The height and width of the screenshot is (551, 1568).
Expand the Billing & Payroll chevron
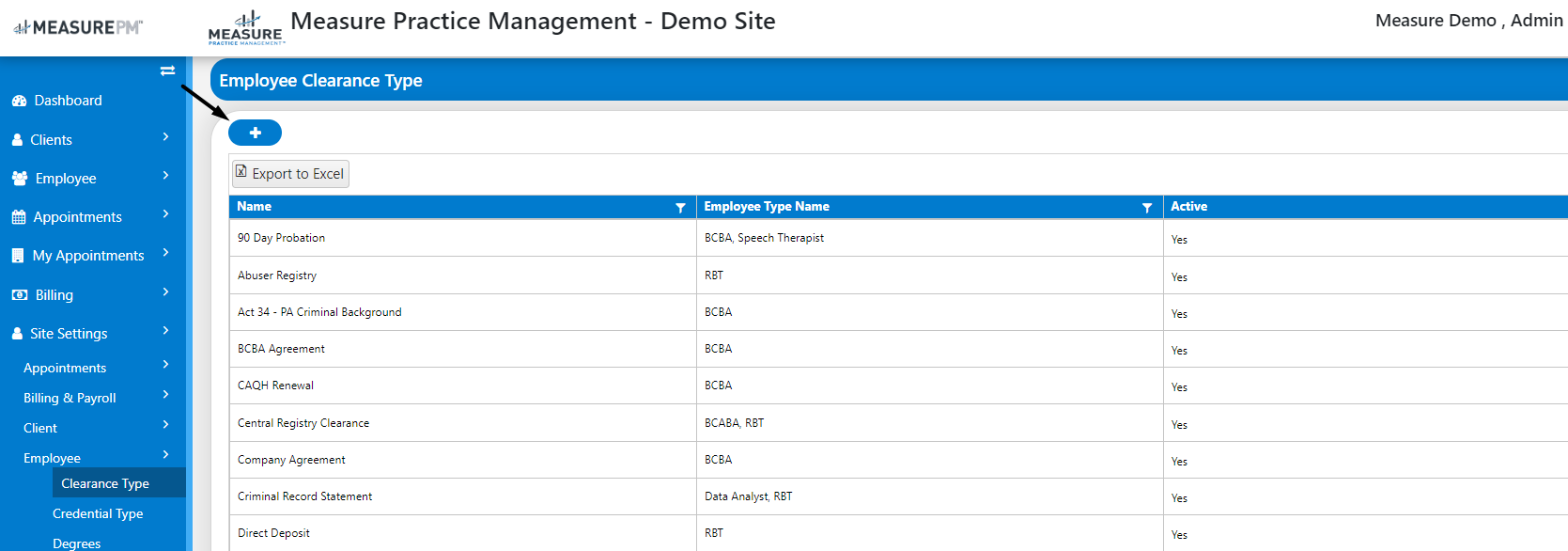pyautogui.click(x=166, y=395)
